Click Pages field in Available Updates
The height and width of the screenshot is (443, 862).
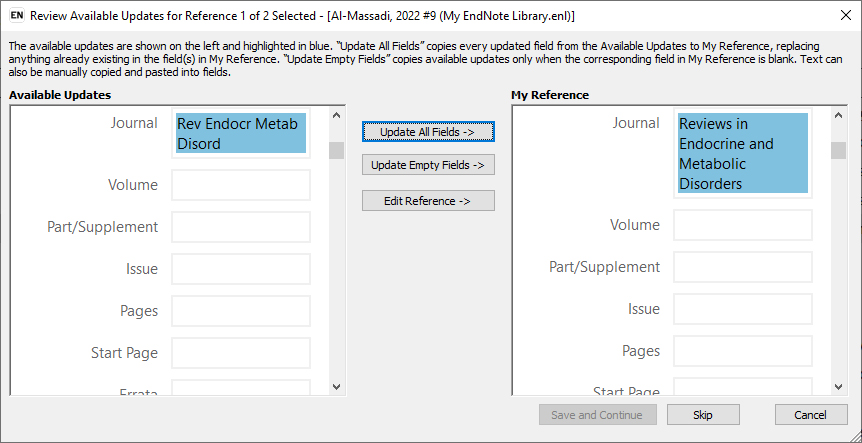[241, 311]
